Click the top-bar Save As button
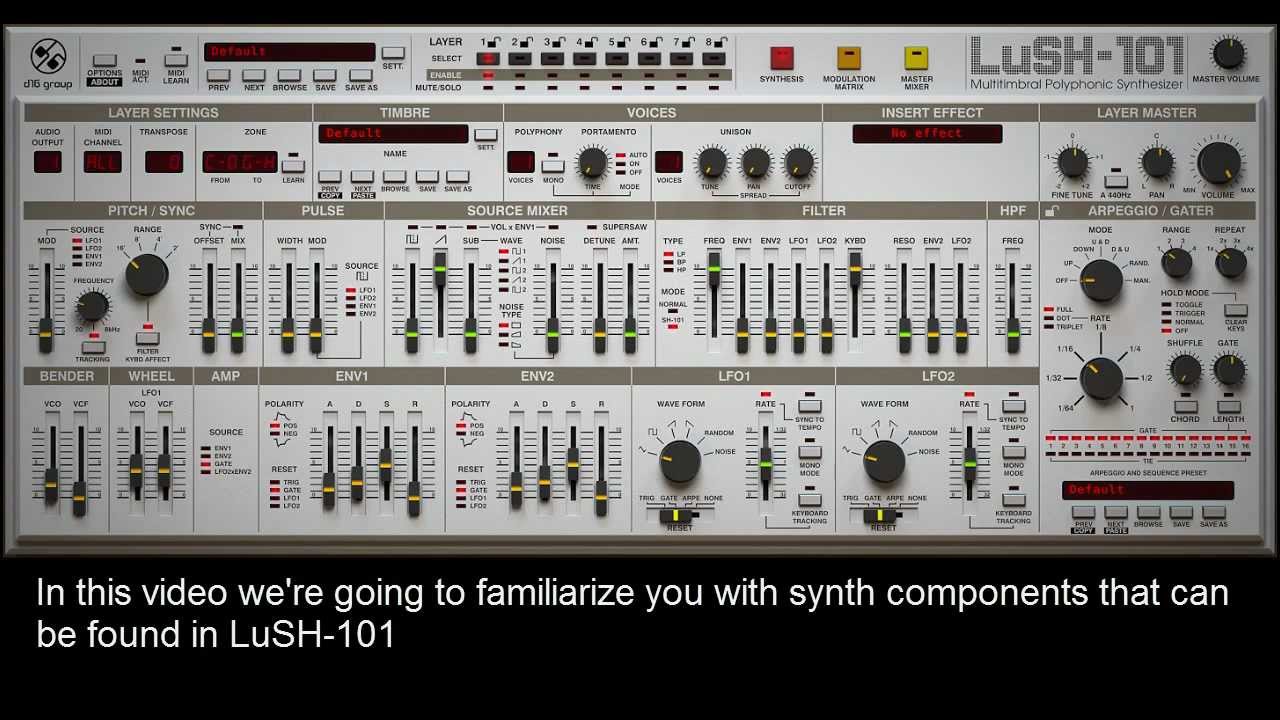Screen dimensions: 1280x720 click(x=361, y=75)
